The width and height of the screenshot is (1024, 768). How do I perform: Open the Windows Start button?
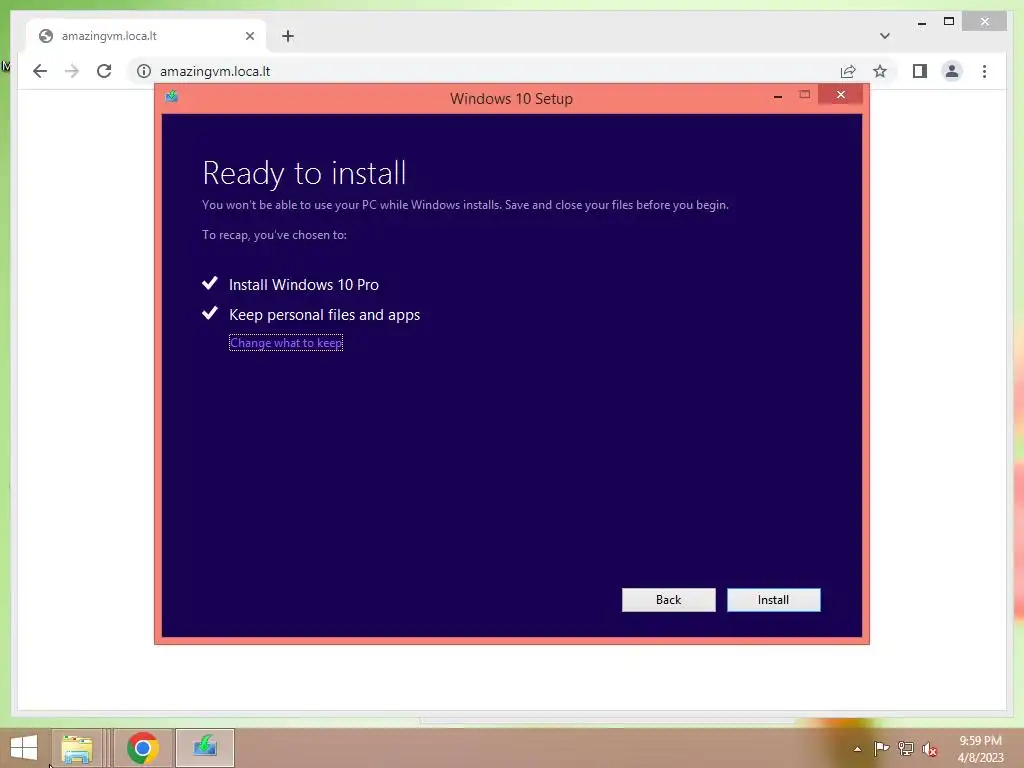coord(24,748)
